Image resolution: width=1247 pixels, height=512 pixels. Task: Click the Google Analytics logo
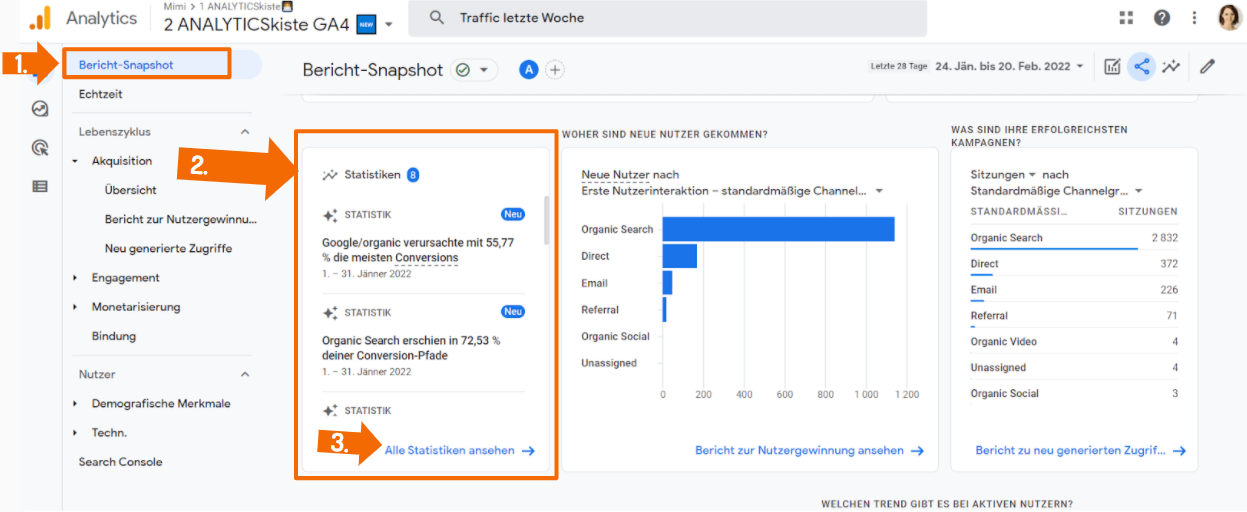coord(40,18)
